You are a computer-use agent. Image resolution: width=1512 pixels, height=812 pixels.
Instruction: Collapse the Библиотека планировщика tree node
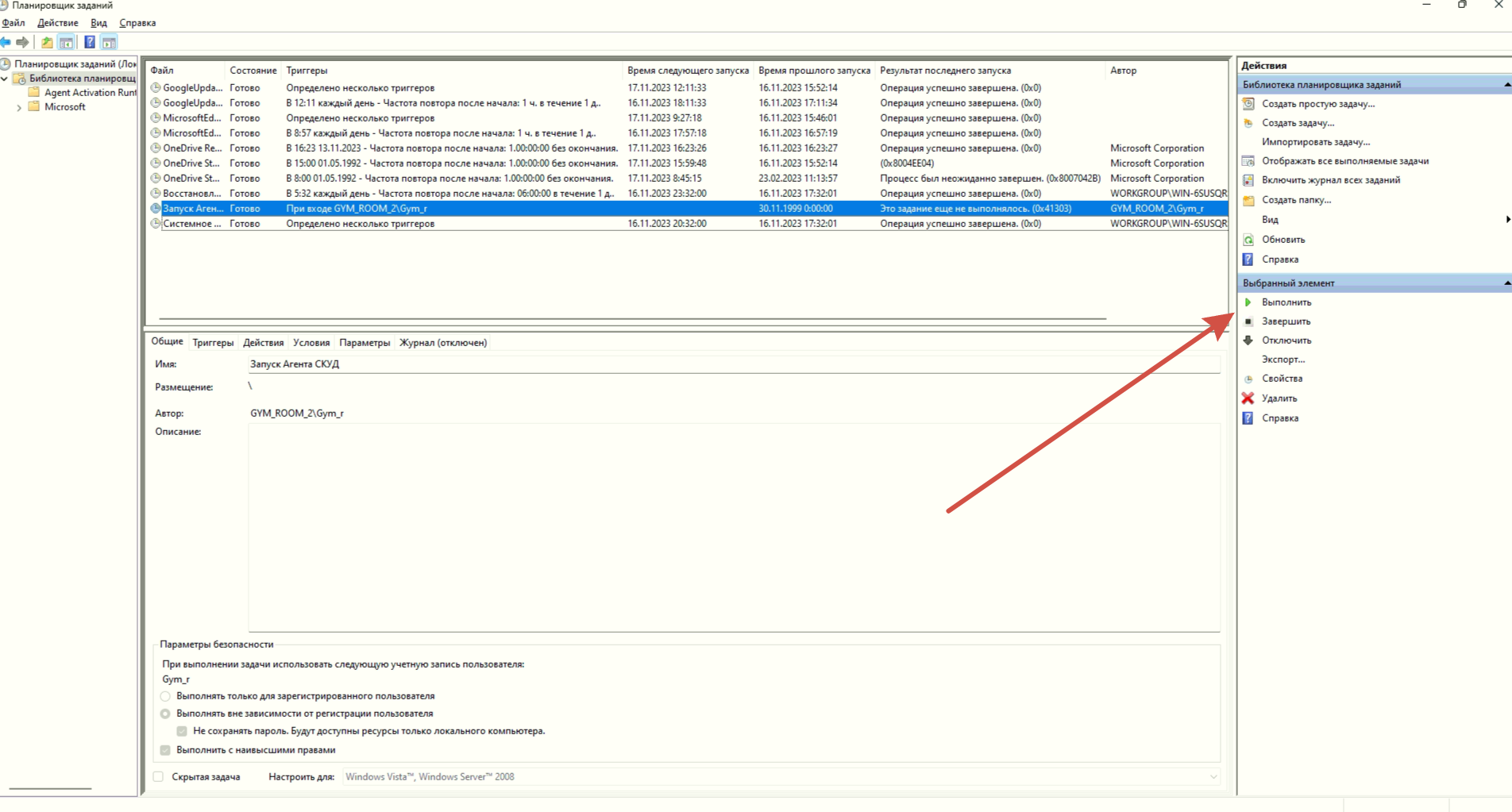coord(5,79)
